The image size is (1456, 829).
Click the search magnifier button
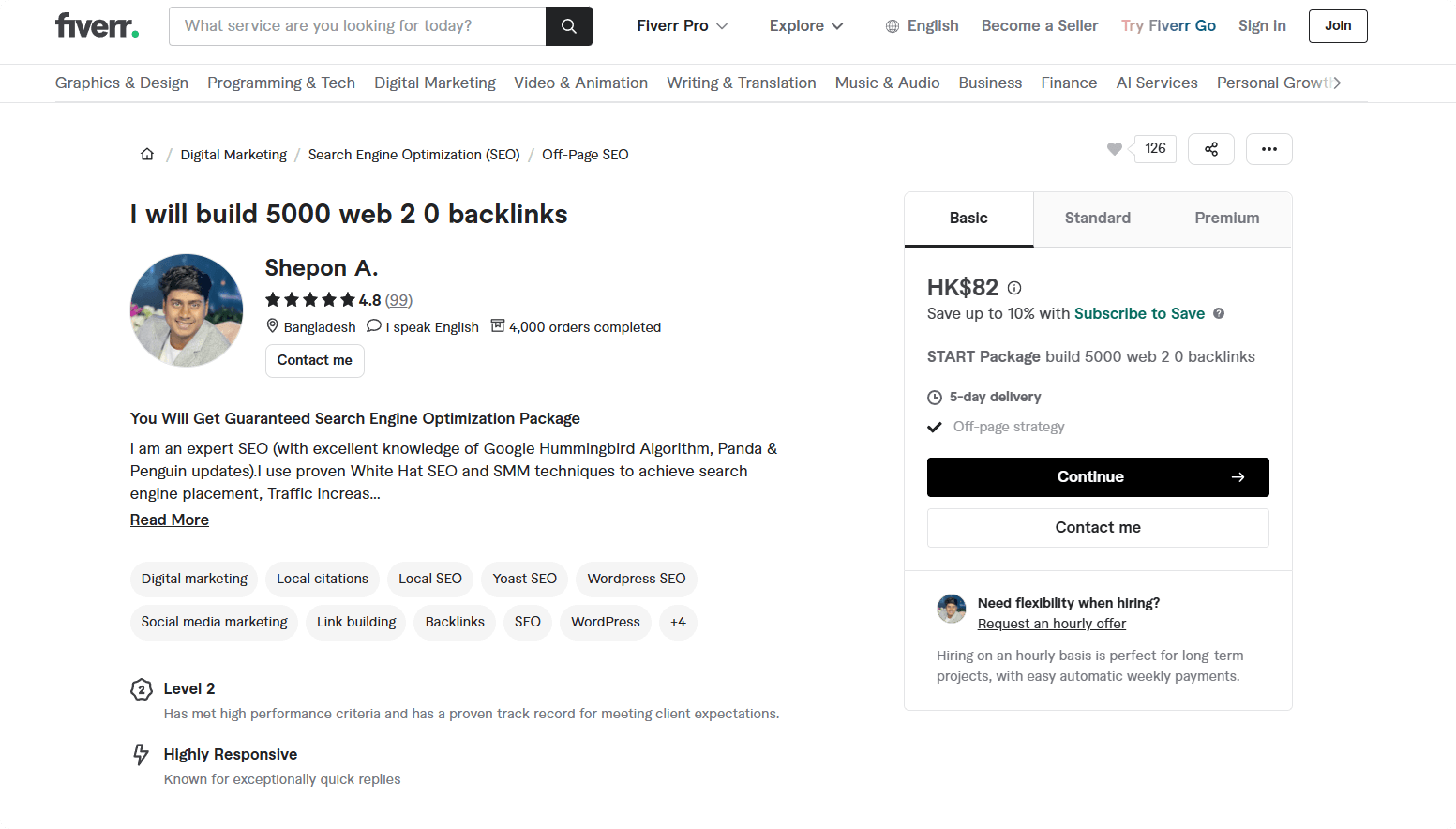pyautogui.click(x=568, y=26)
